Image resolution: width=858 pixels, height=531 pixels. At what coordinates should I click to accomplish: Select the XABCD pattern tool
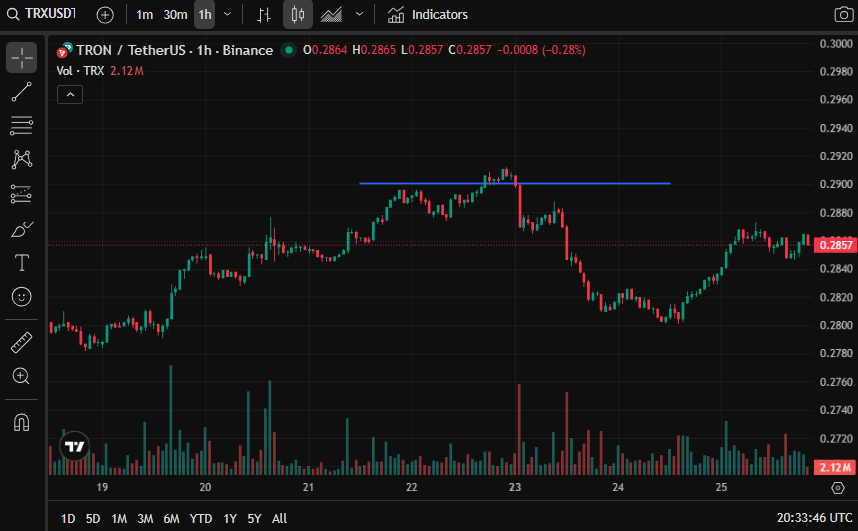coord(21,160)
